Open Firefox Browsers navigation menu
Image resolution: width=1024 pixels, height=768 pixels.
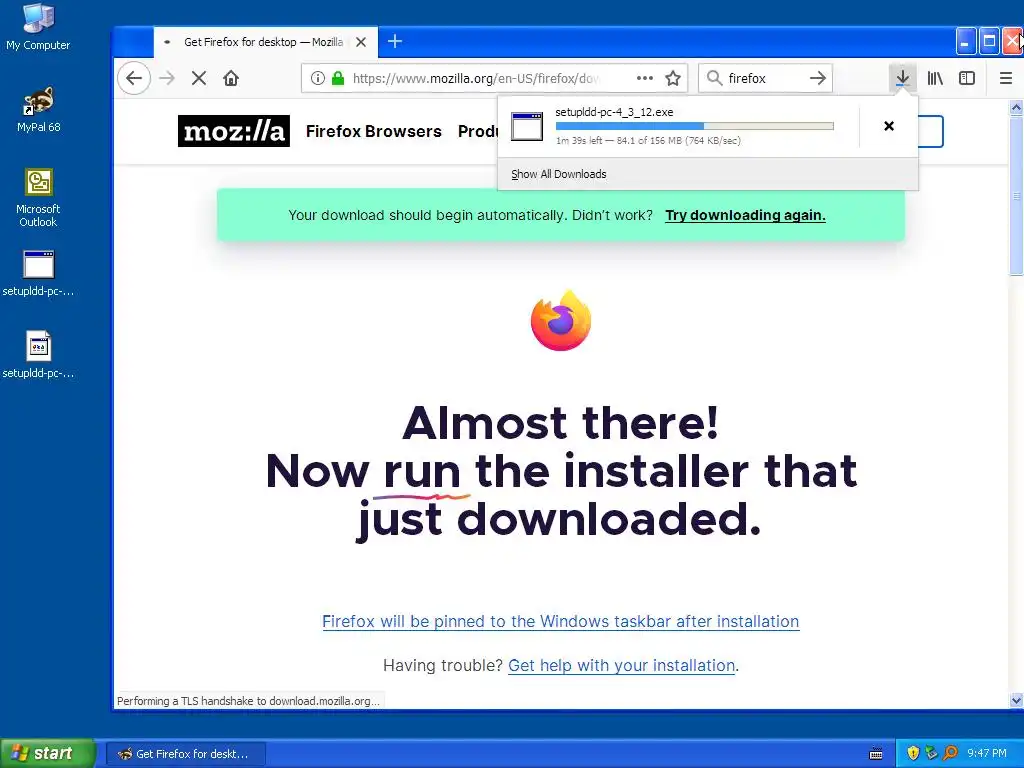(x=374, y=131)
